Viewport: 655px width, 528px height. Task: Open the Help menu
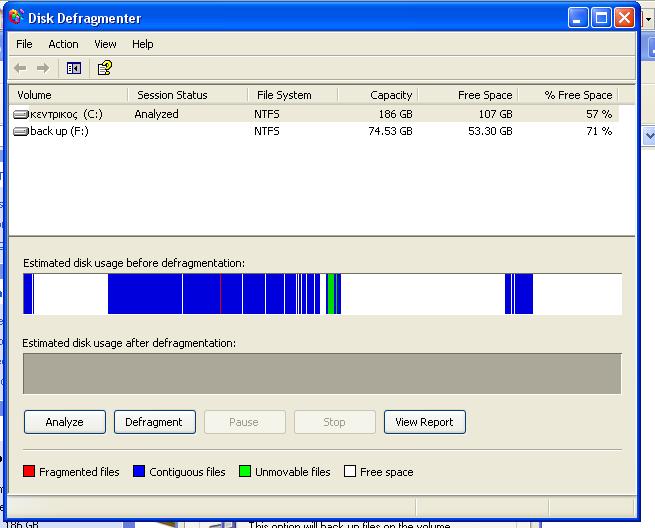click(142, 44)
